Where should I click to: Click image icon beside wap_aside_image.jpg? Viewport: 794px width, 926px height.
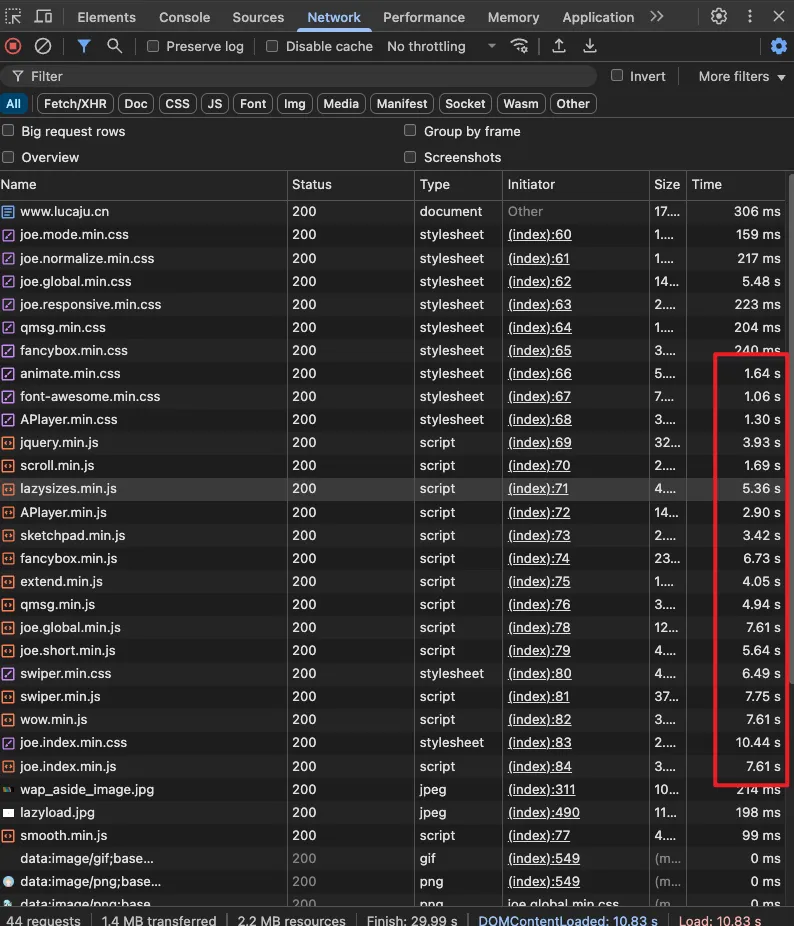click(x=8, y=790)
